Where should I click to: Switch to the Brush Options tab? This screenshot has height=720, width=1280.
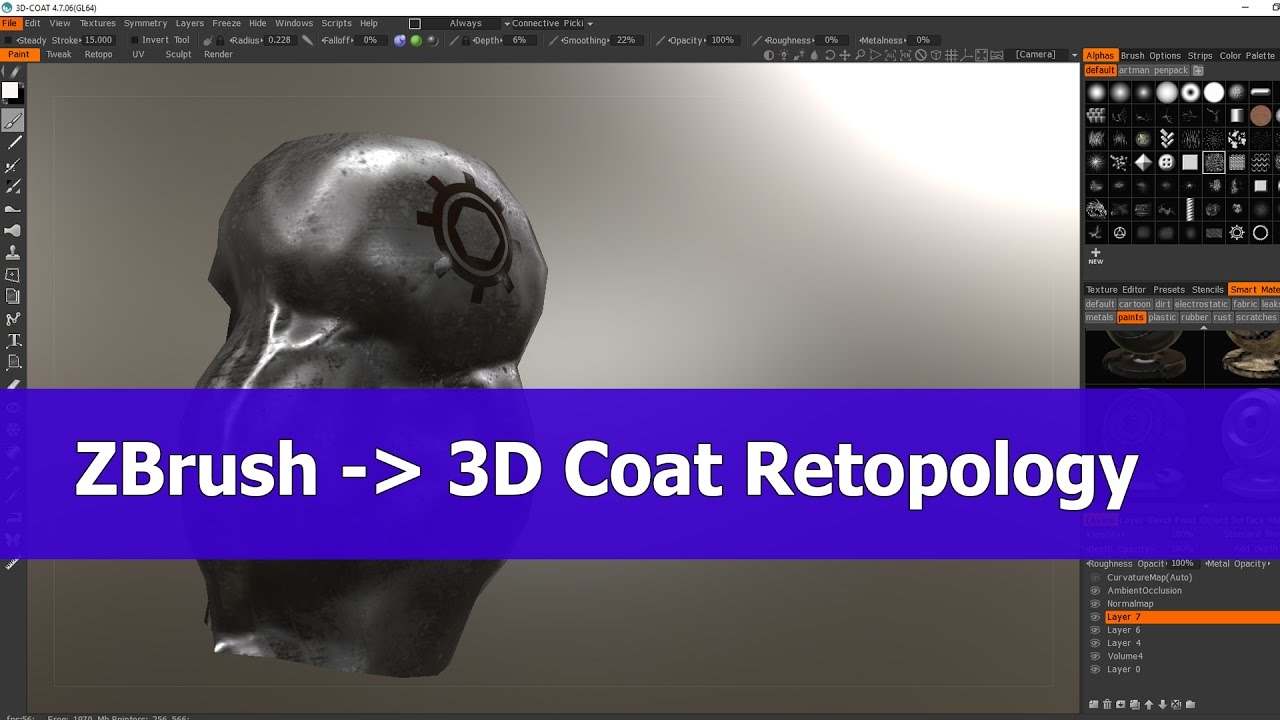[x=1150, y=56]
